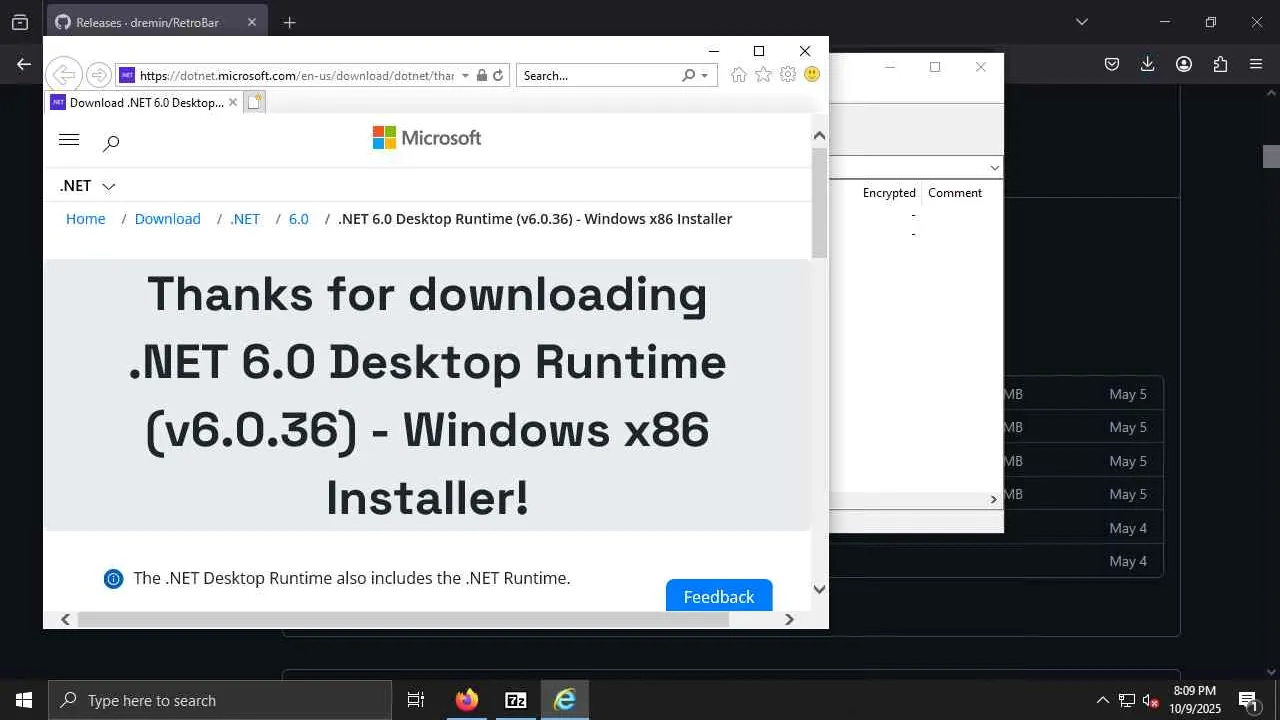This screenshot has width=1280, height=720.
Task: Click the search icon on the Microsoft page
Action: point(111,143)
